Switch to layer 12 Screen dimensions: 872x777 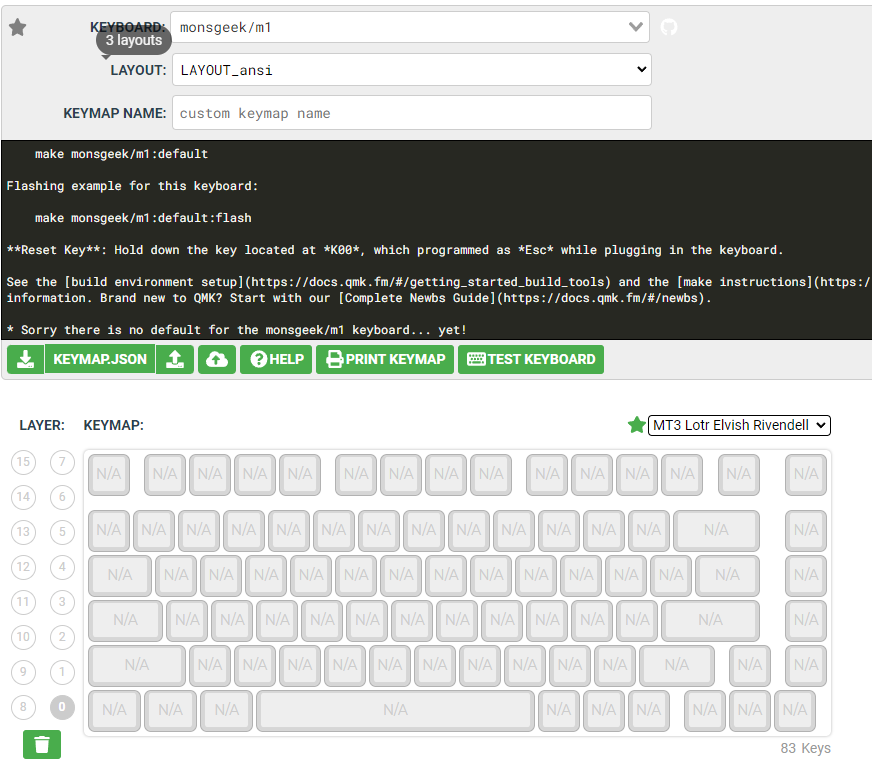click(23, 567)
